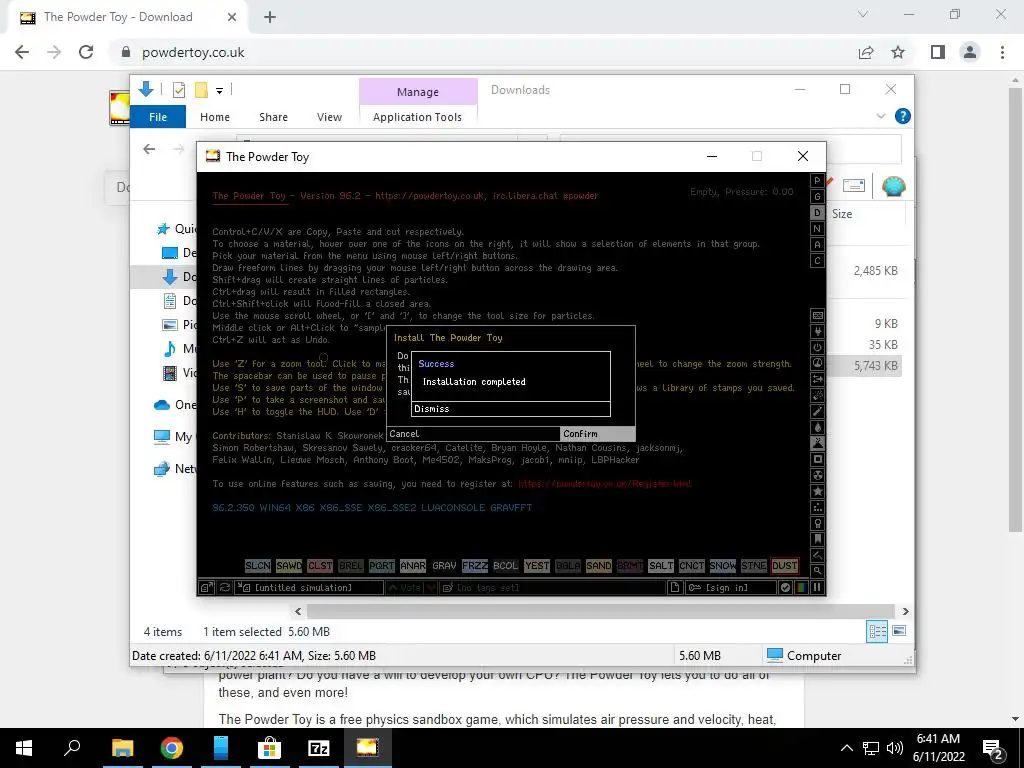Open Explorer Share ribbon tab
The height and width of the screenshot is (768, 1024).
(273, 117)
